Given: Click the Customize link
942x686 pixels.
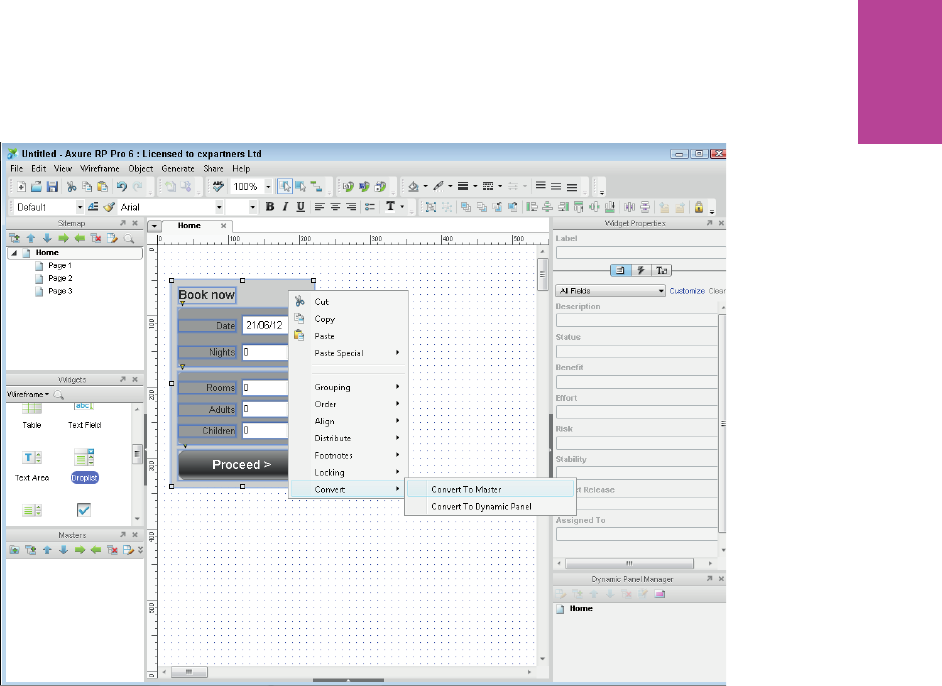Looking at the screenshot, I should [x=687, y=291].
